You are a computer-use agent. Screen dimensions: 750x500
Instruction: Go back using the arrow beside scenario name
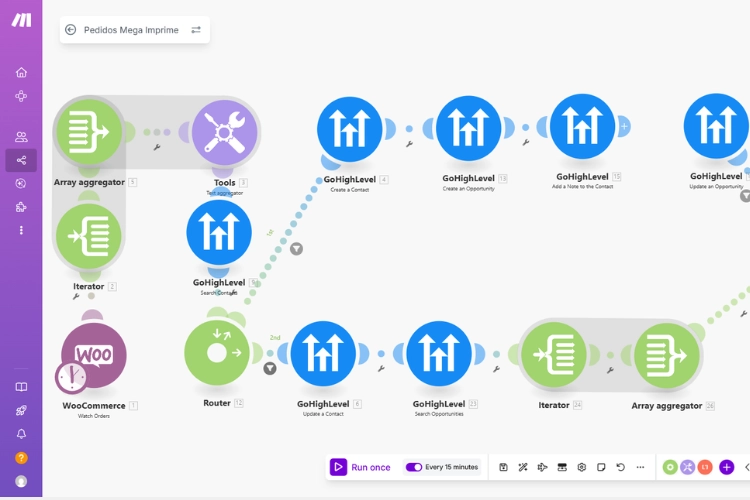pos(70,30)
